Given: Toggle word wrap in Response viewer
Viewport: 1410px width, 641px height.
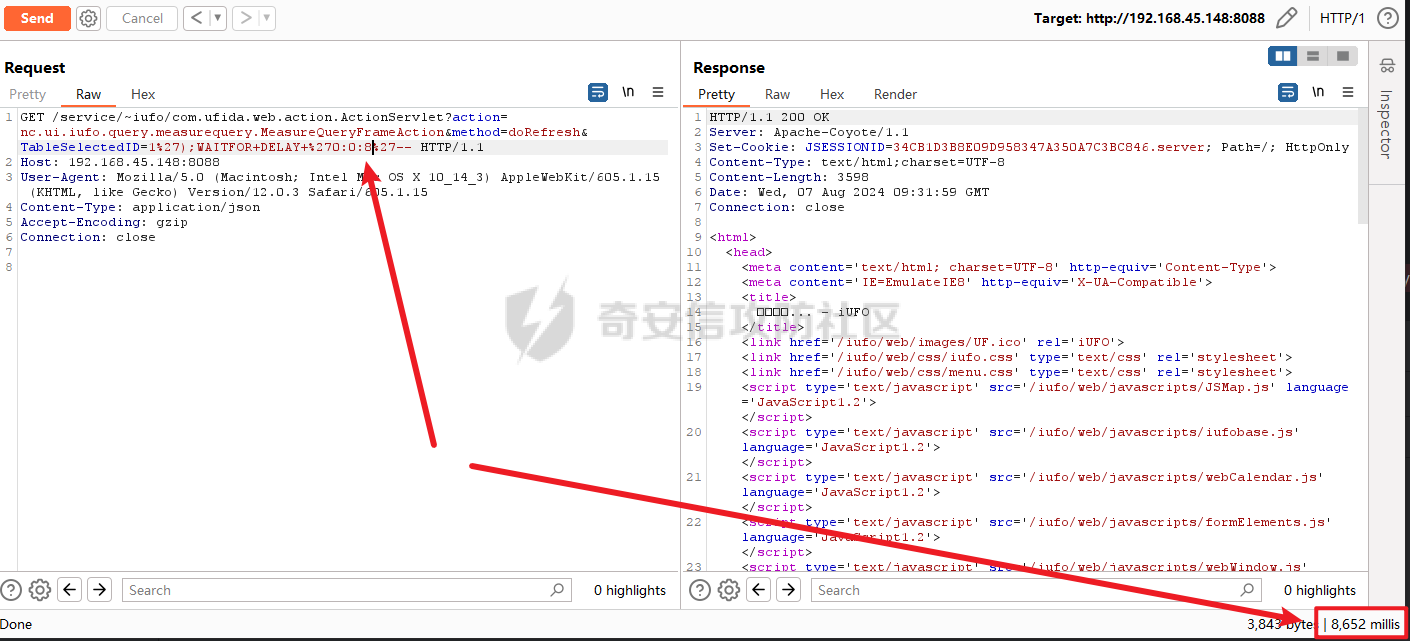Looking at the screenshot, I should tap(1288, 92).
